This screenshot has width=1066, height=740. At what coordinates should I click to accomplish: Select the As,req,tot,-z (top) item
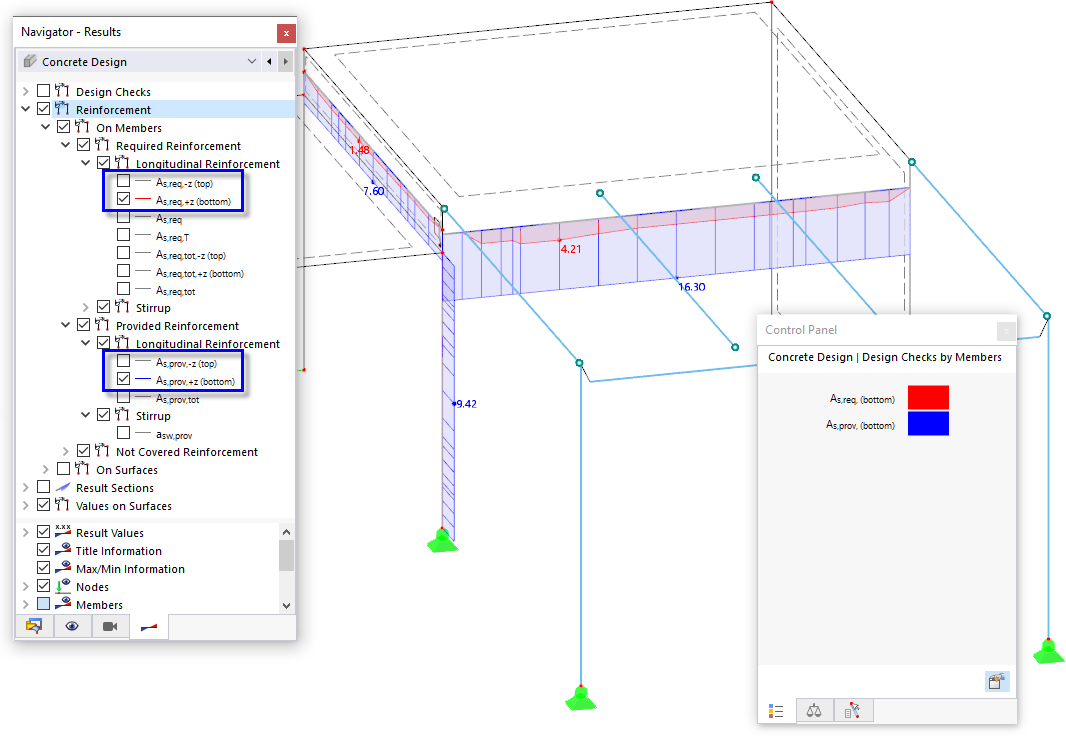(x=190, y=255)
